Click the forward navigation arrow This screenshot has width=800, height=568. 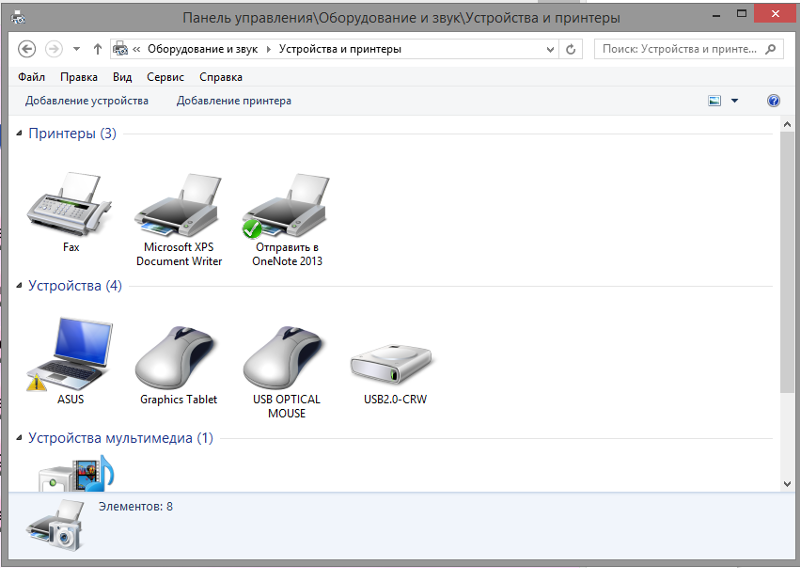point(54,49)
